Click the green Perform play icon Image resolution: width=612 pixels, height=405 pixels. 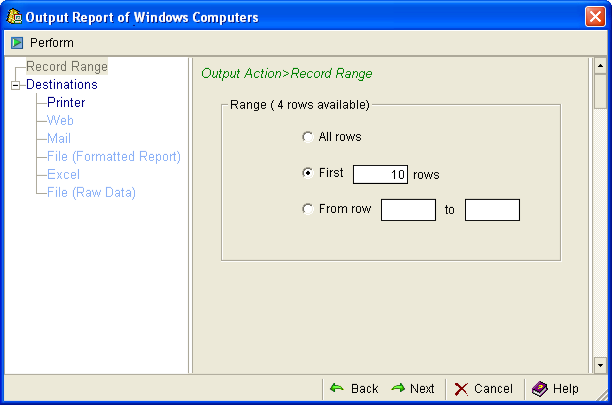click(17, 43)
